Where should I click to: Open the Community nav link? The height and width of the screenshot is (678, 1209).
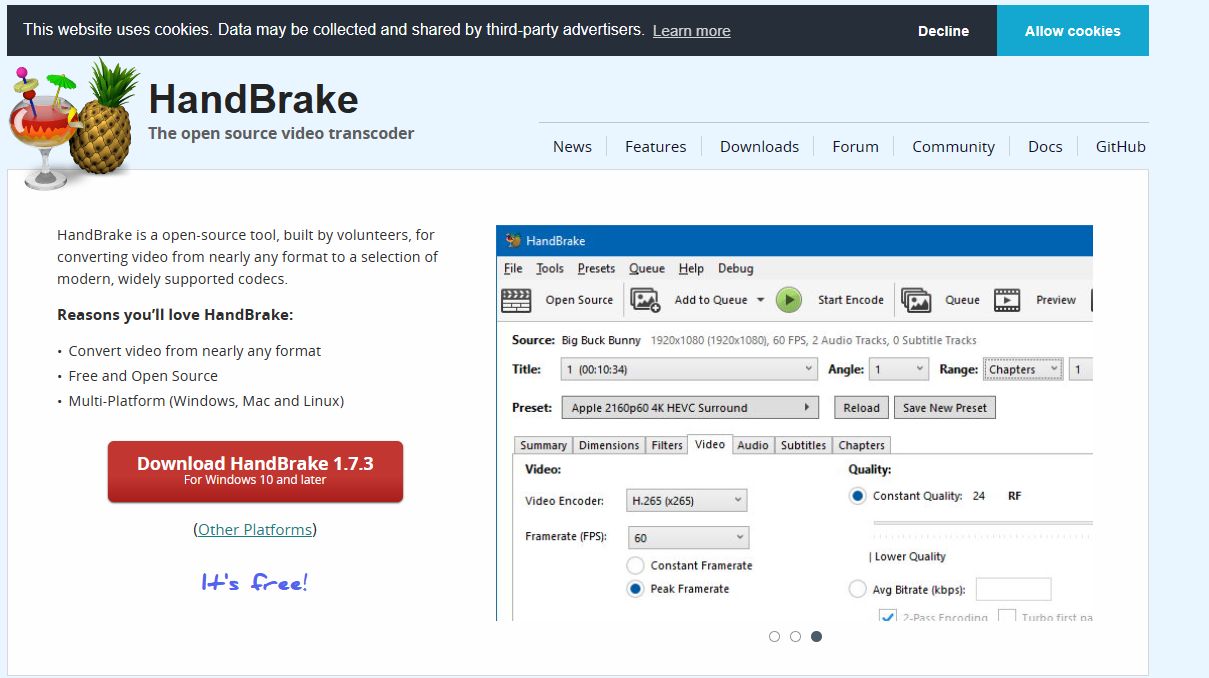(953, 146)
